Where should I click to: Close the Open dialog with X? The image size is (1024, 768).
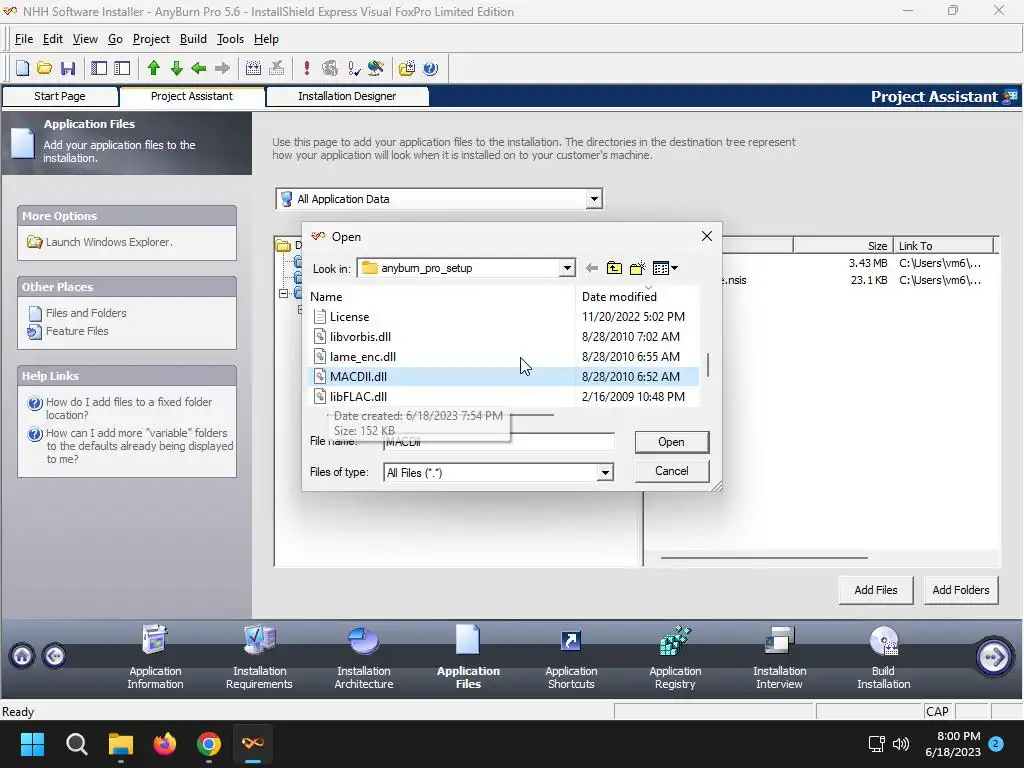click(707, 236)
